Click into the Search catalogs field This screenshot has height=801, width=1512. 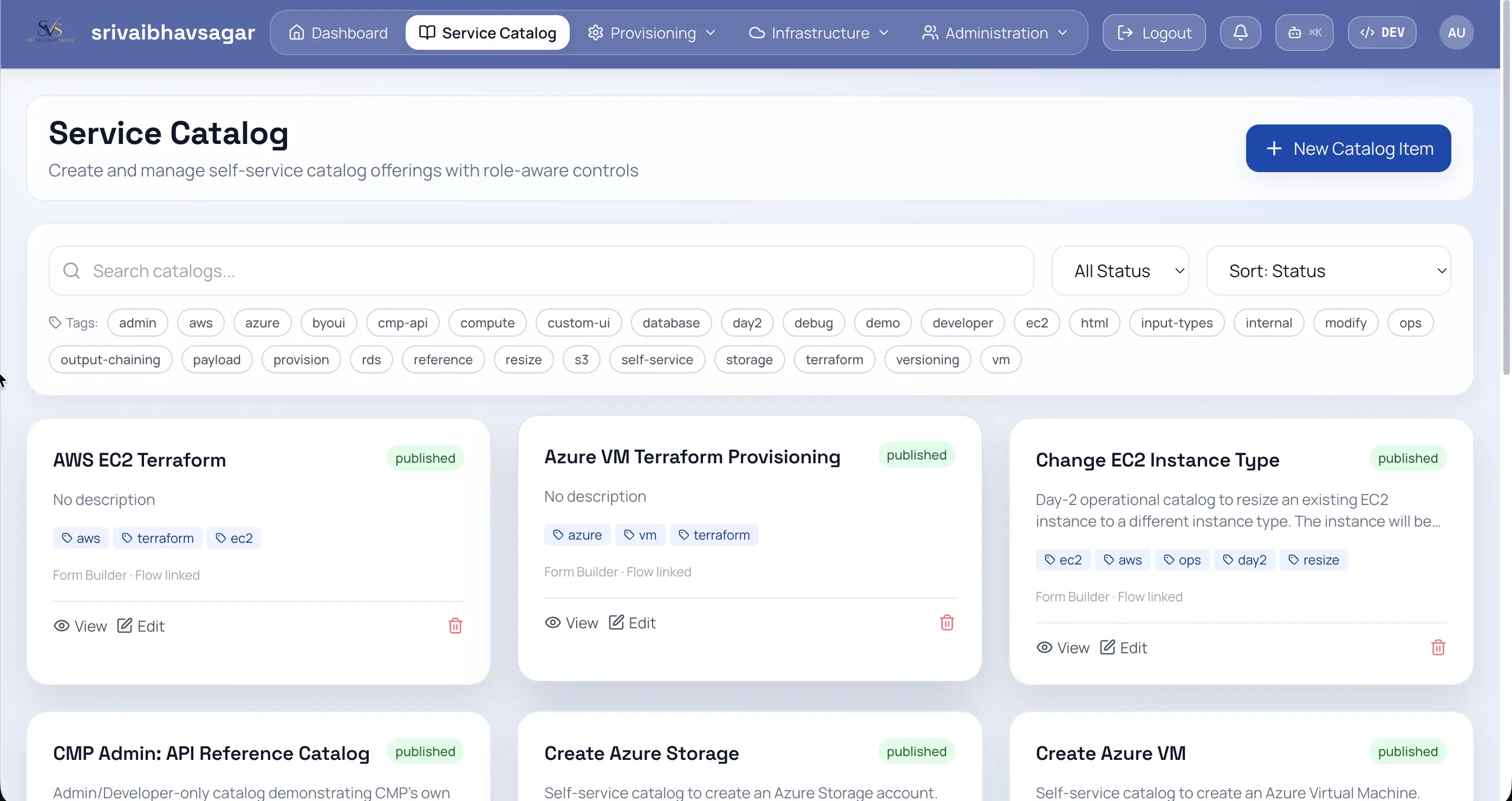[541, 270]
